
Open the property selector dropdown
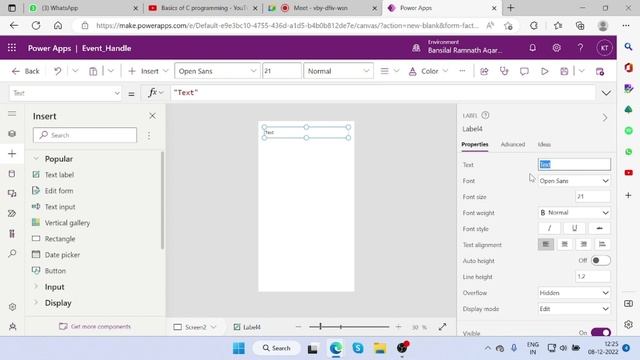[65, 93]
